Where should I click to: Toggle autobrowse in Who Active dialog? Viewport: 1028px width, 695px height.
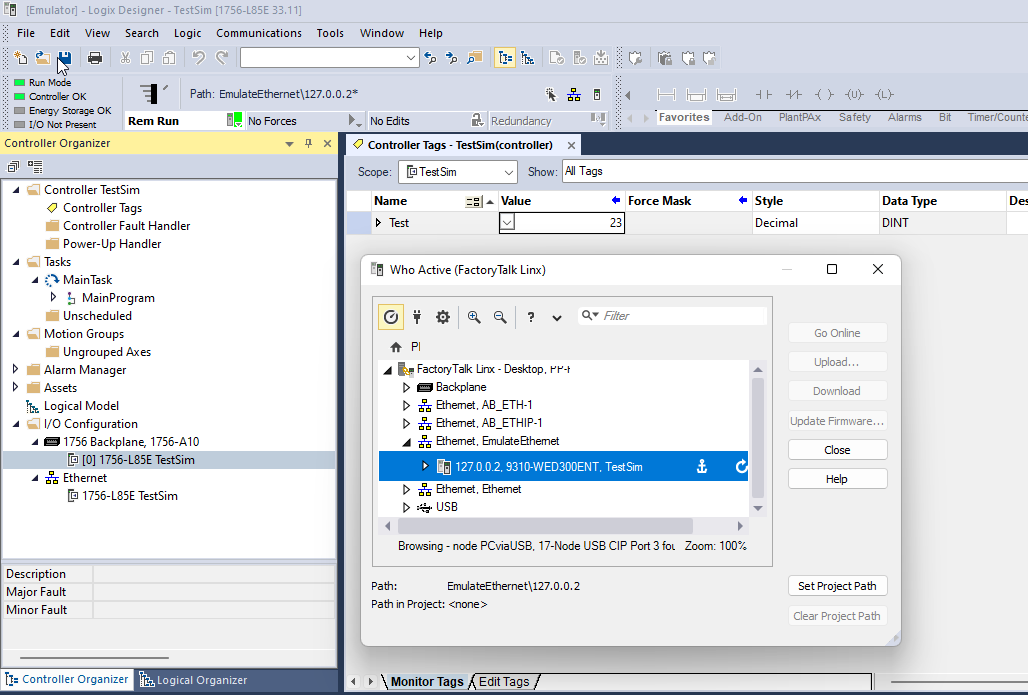pyautogui.click(x=391, y=317)
